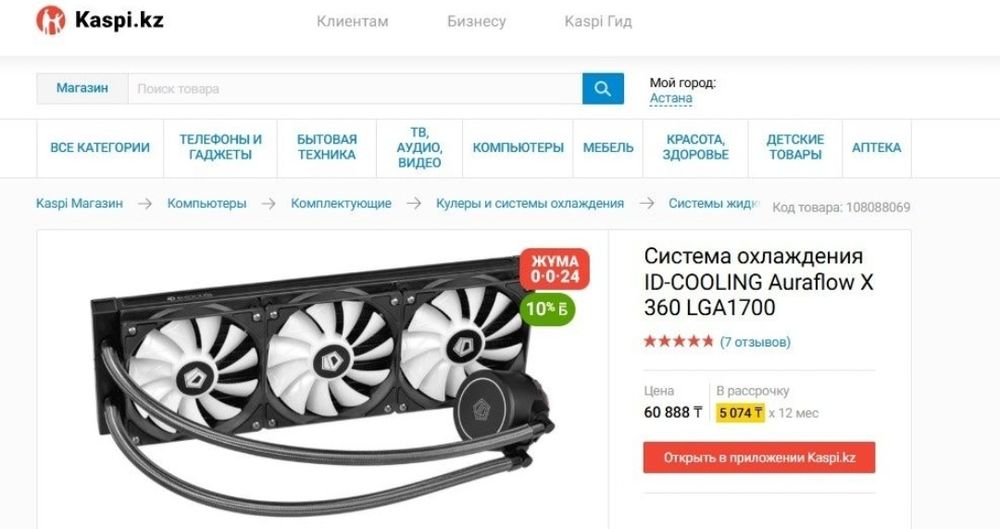Click the Kaspi.kz logo icon
Image resolution: width=1000 pixels, height=529 pixels.
pyautogui.click(x=50, y=20)
